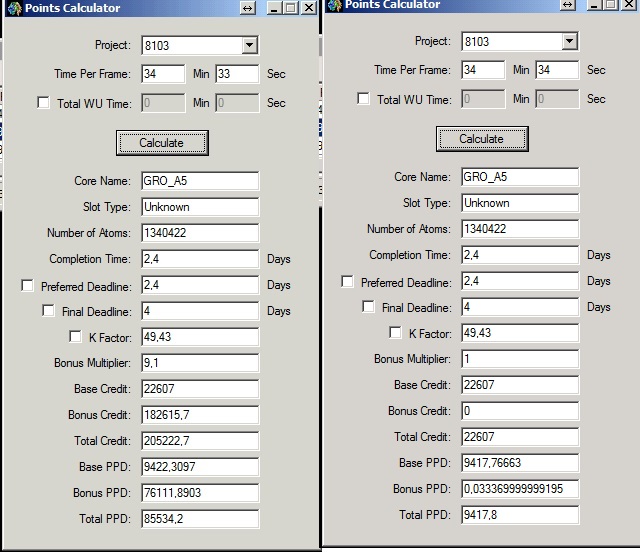Viewport: 640px width, 552px height.
Task: Minimize the left Points Calculator window
Action: coord(274,8)
